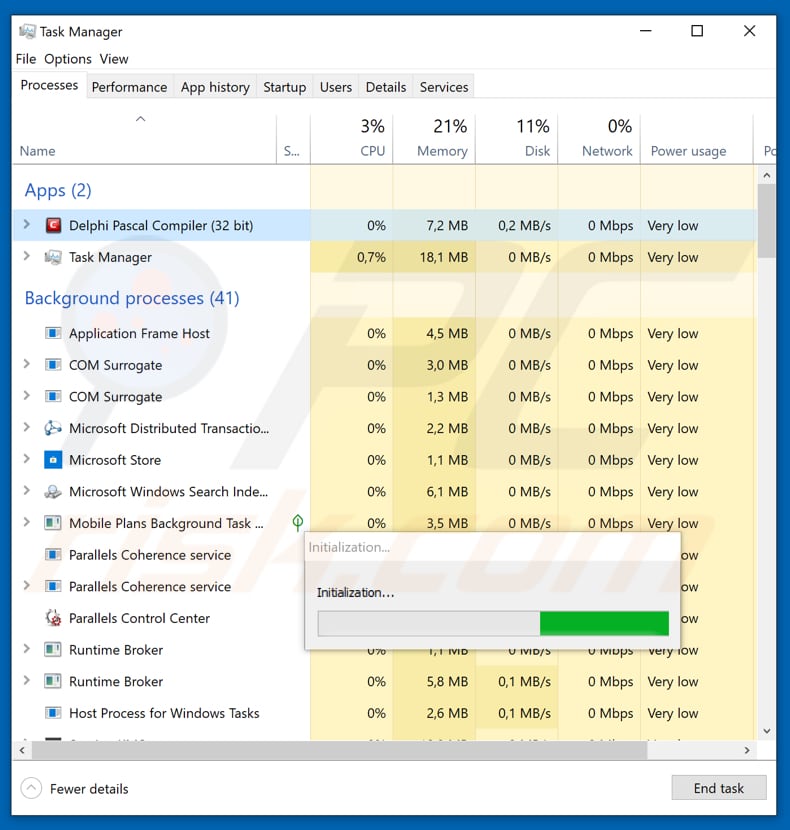The width and height of the screenshot is (790, 830).
Task: Click Background processes (41) heading
Action: 132,298
